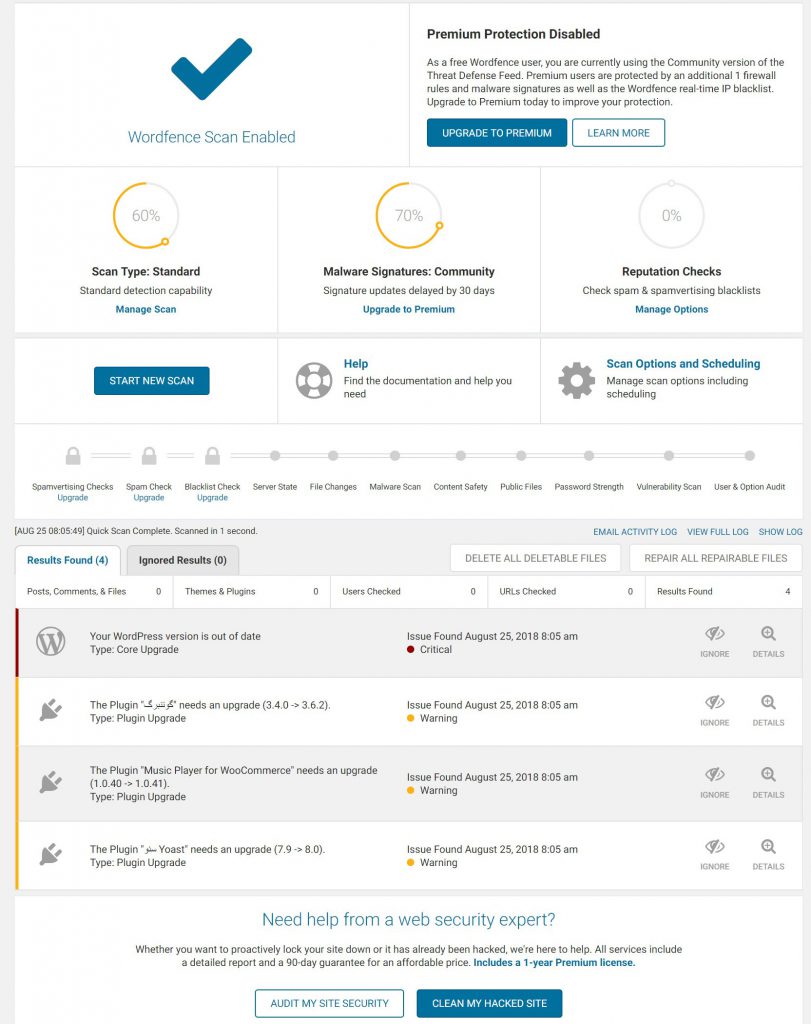Click the Scan Options gear icon

coord(577,380)
